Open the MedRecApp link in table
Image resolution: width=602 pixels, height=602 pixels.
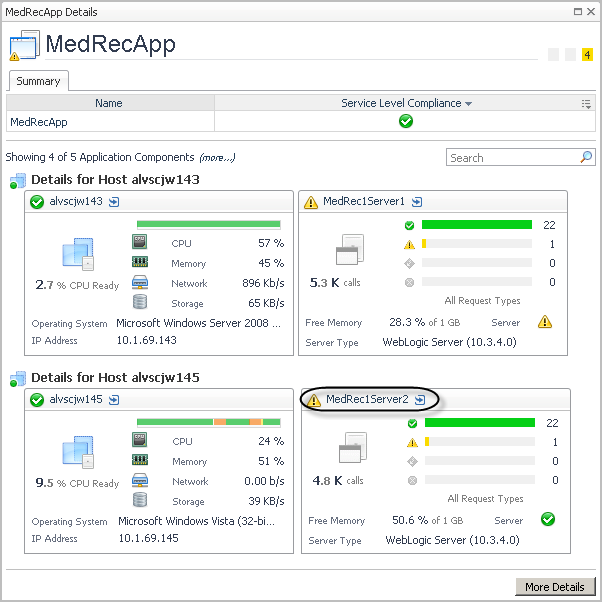coord(39,122)
